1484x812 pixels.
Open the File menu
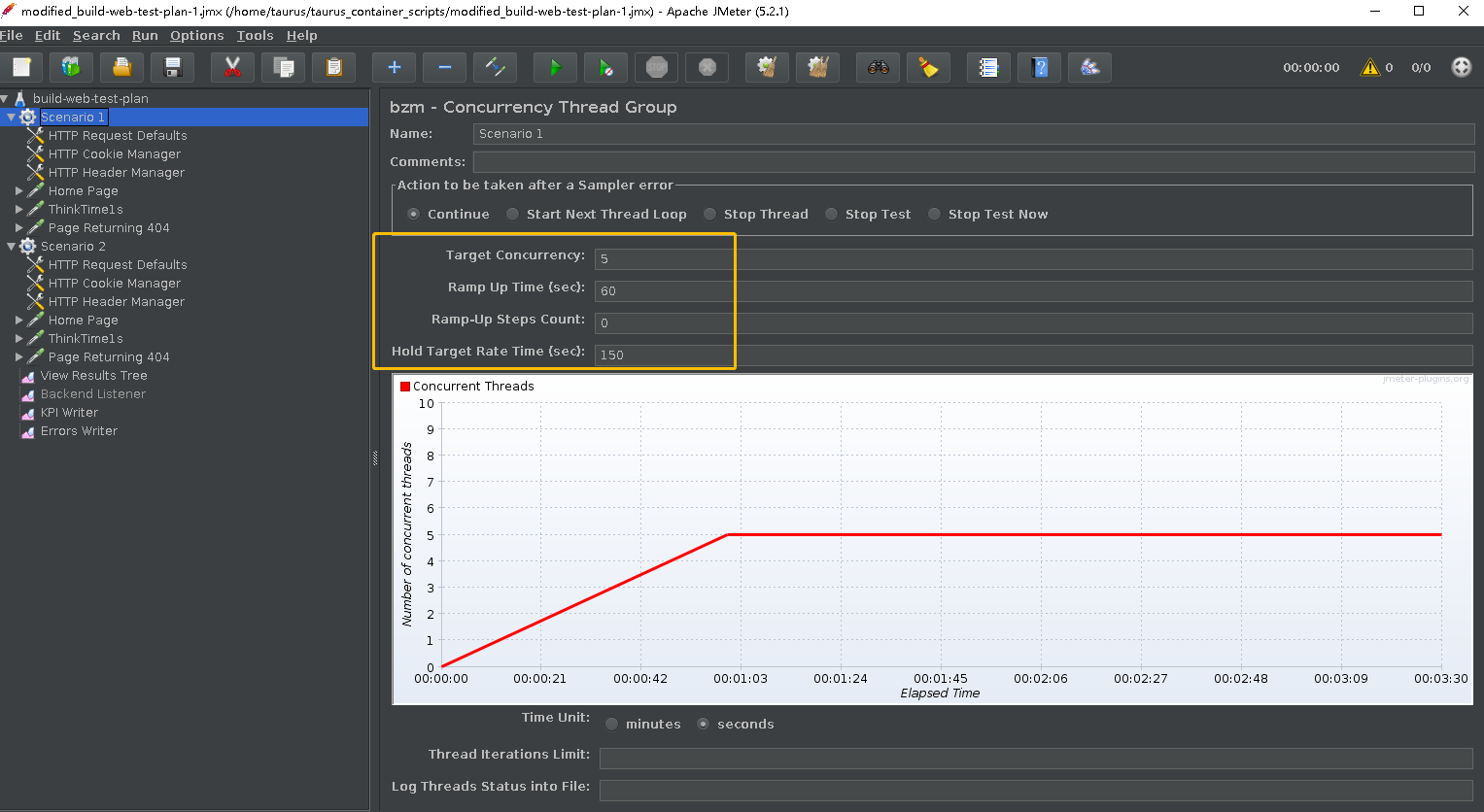(12, 35)
